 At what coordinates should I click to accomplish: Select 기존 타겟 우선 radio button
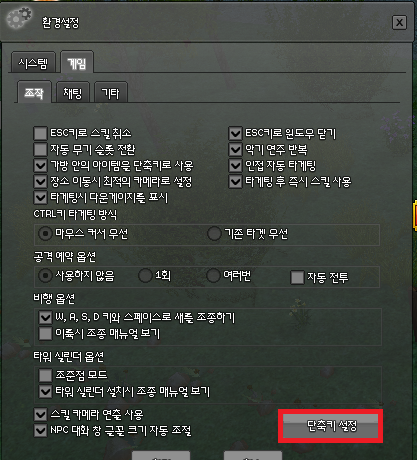[214, 234]
